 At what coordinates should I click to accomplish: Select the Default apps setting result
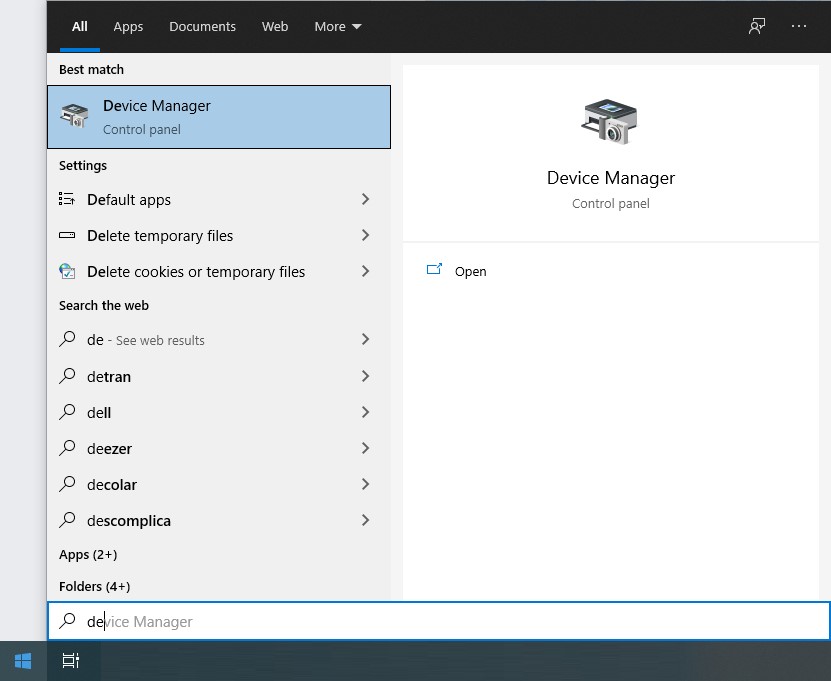(x=219, y=199)
